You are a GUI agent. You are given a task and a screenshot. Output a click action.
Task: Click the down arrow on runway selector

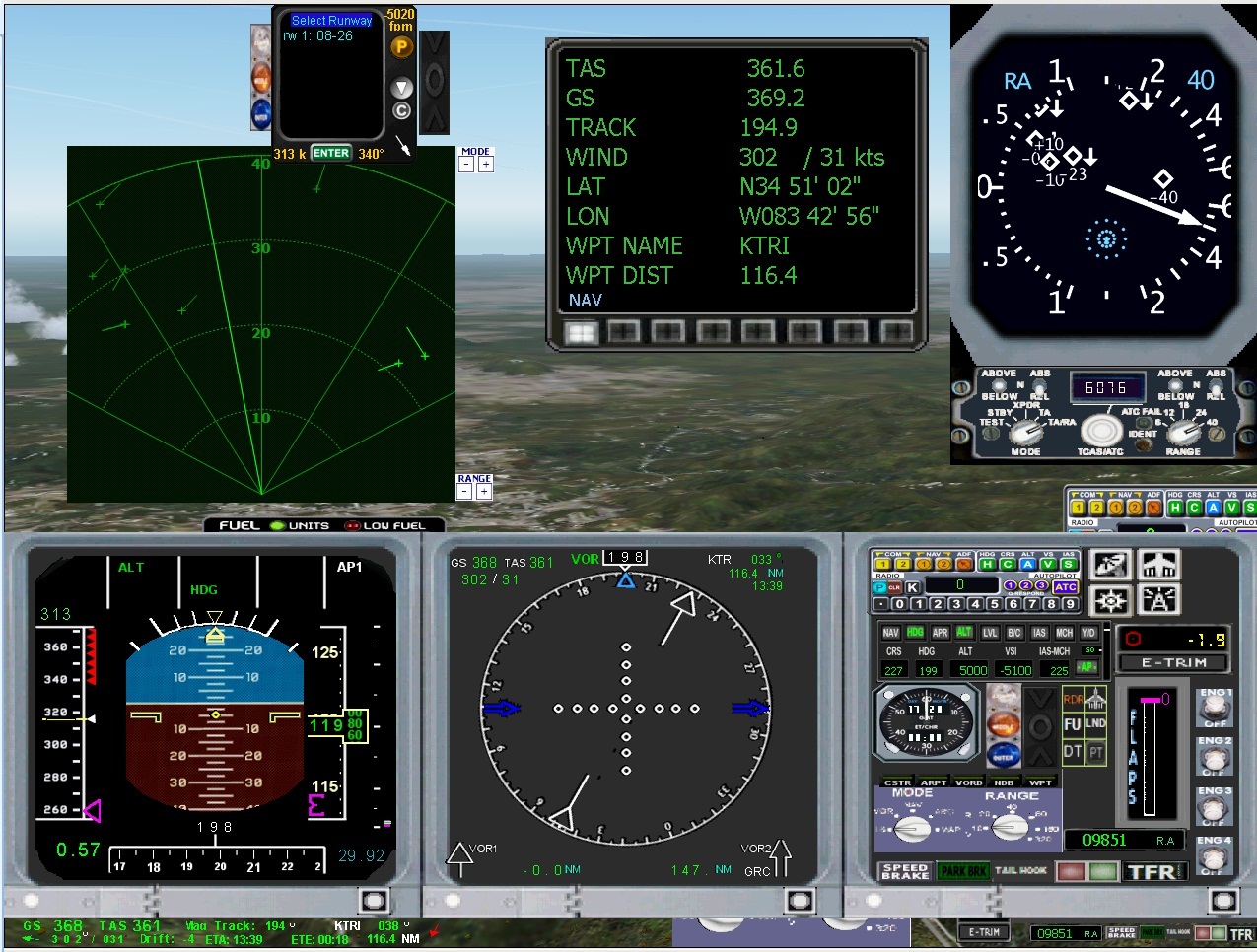pyautogui.click(x=400, y=88)
